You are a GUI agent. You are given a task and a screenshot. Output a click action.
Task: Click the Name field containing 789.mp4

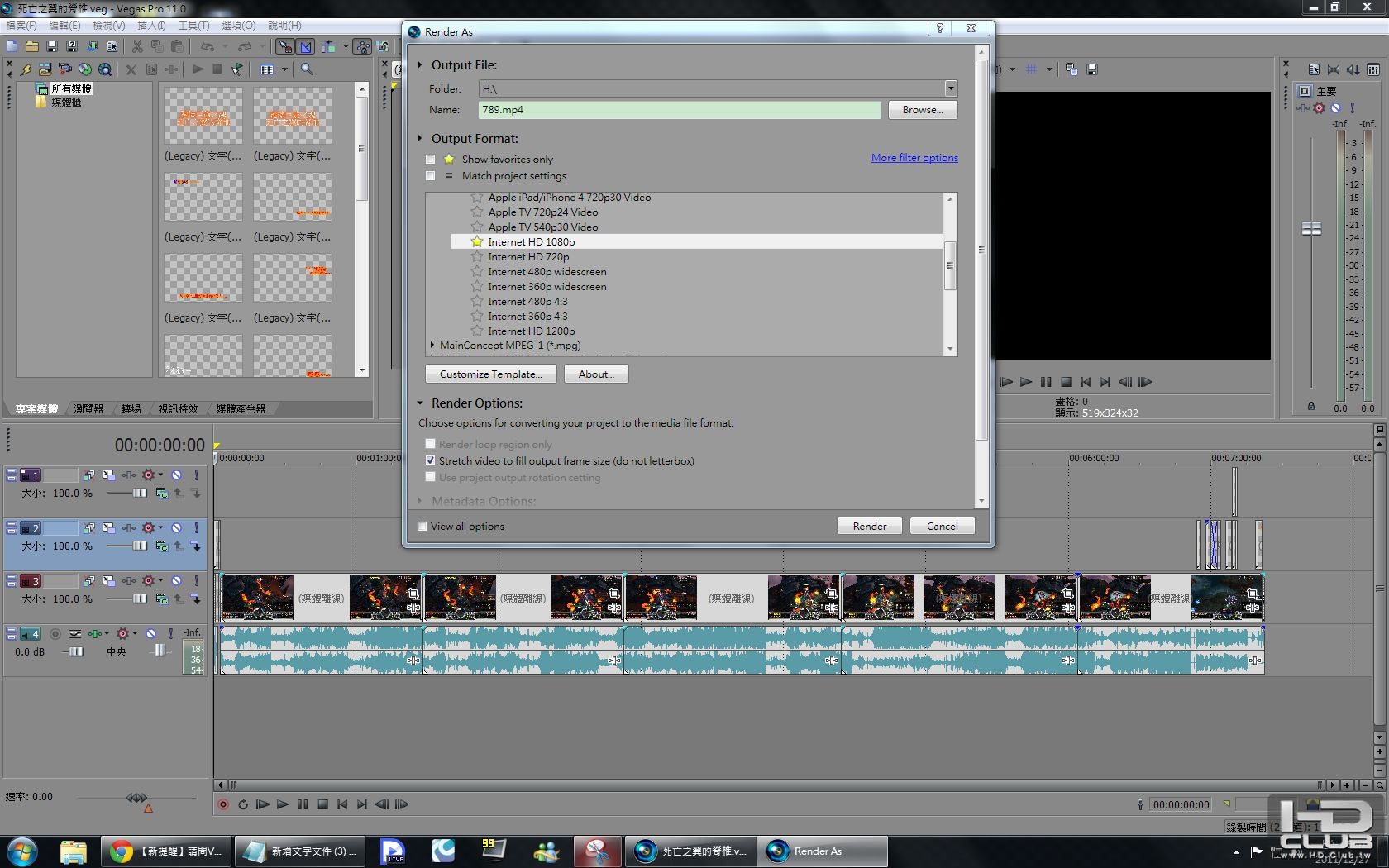tap(680, 110)
